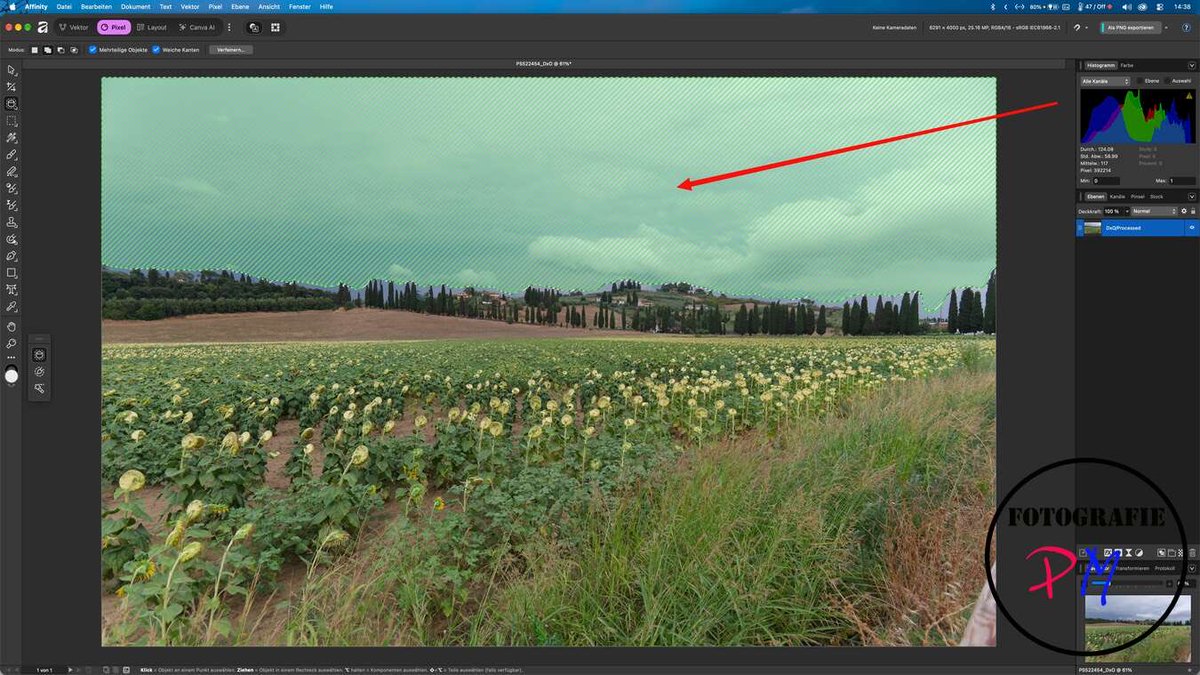
Task: Choose the third tool in the floating flyout
Action: point(39,388)
